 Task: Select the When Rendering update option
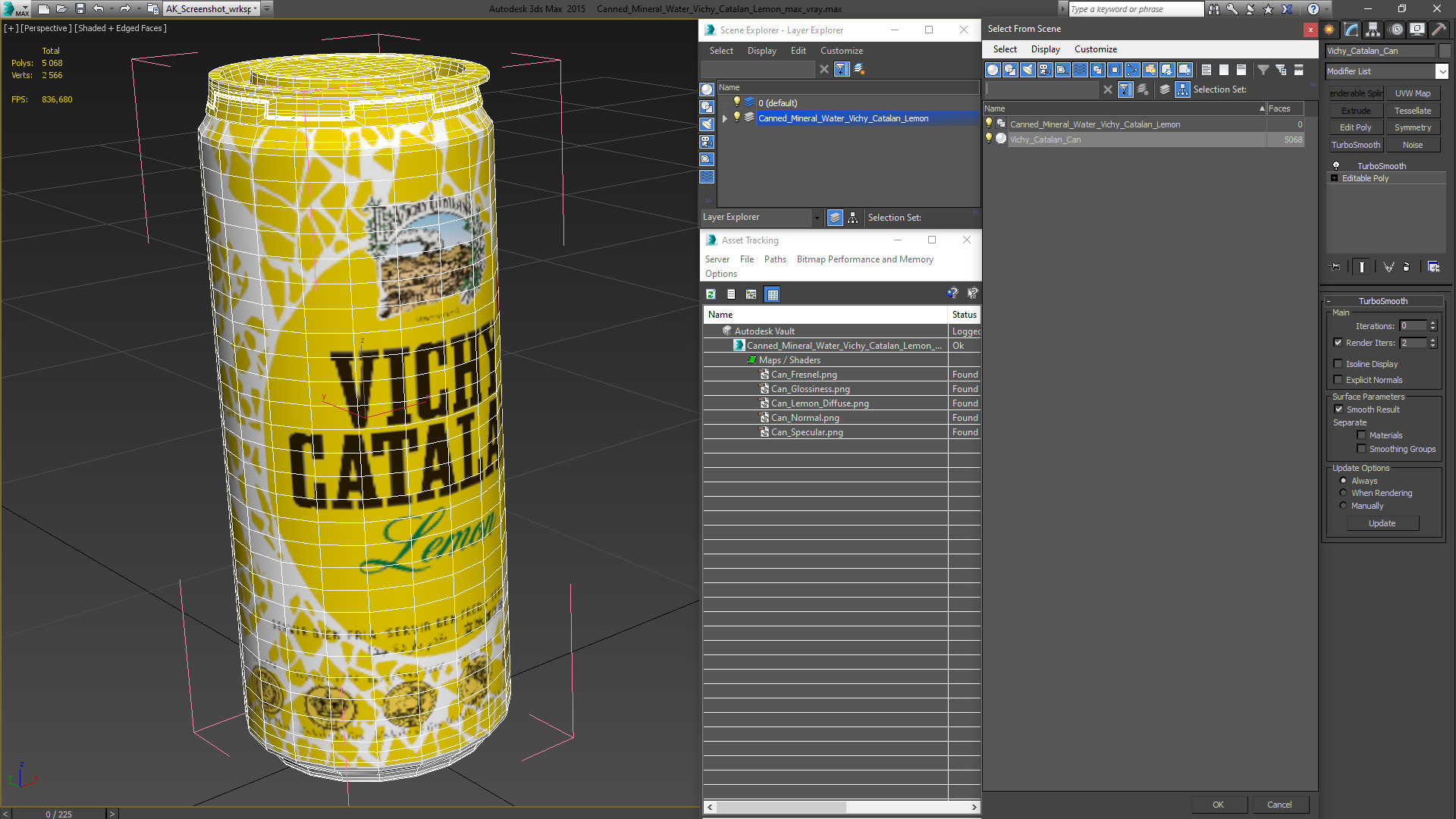1343,493
